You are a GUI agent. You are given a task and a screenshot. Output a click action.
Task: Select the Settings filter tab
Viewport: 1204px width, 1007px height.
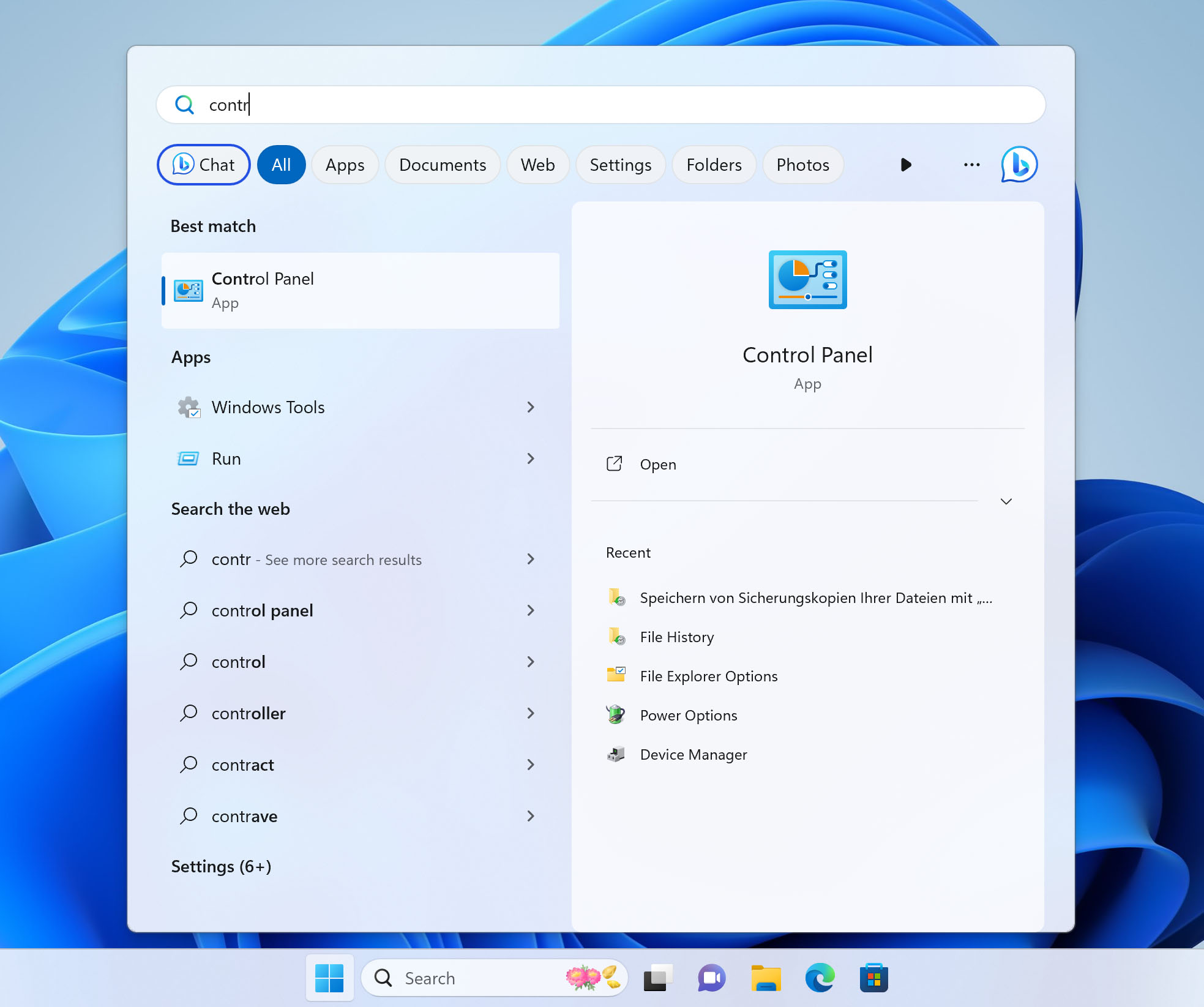(620, 165)
